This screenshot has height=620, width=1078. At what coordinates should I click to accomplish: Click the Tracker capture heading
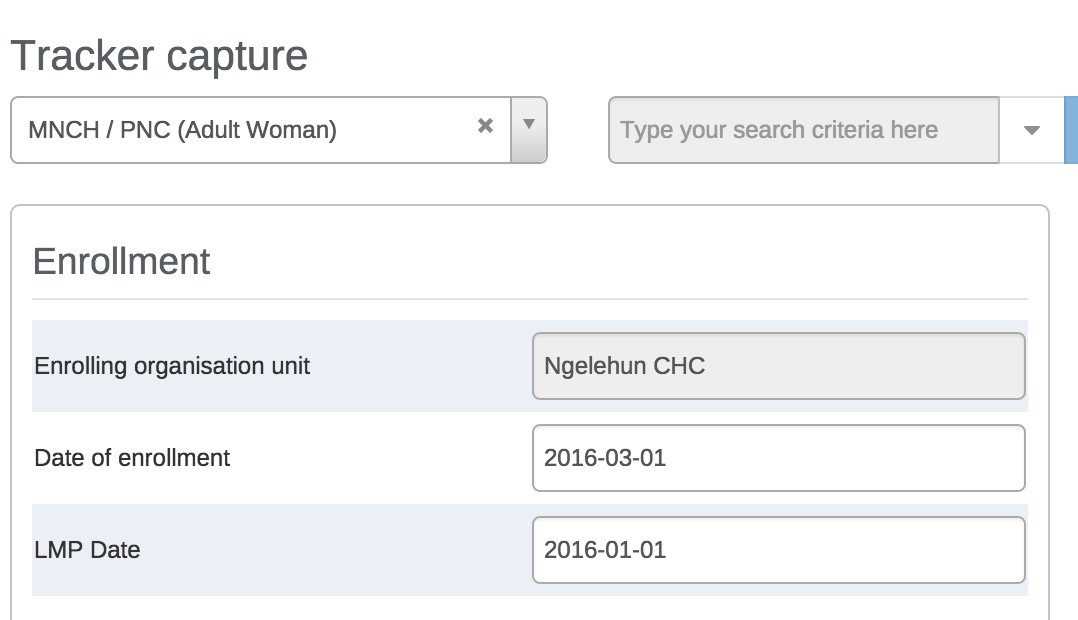159,55
